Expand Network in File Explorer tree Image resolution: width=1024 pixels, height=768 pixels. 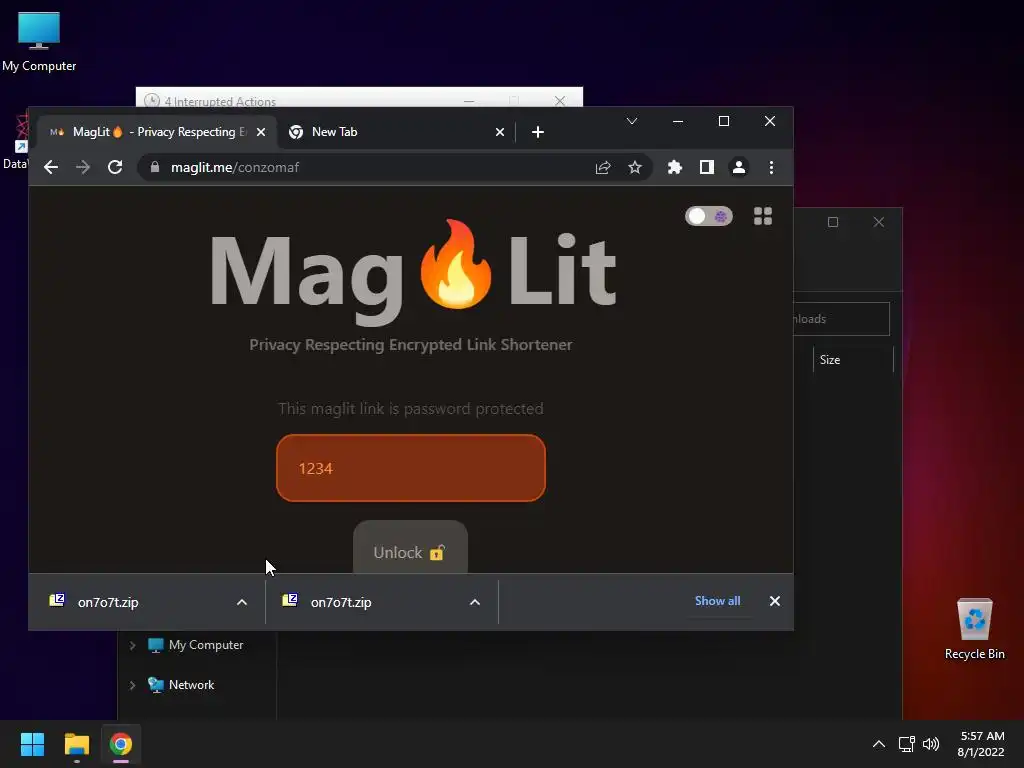pos(133,685)
